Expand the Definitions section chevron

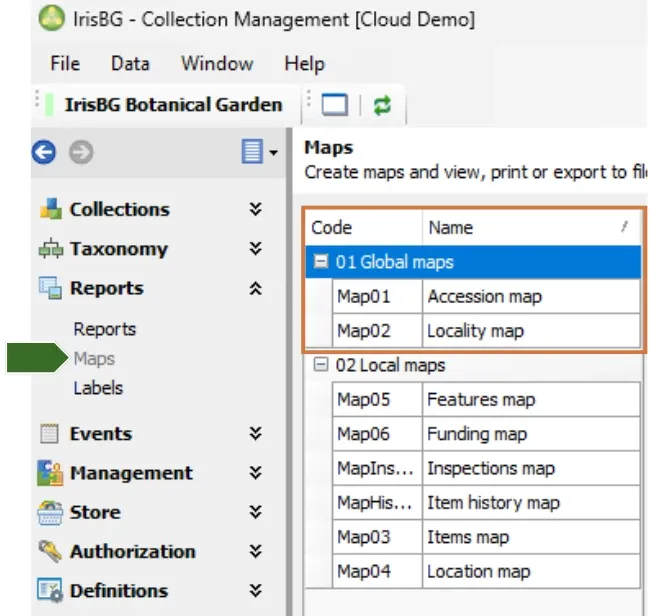click(x=256, y=590)
